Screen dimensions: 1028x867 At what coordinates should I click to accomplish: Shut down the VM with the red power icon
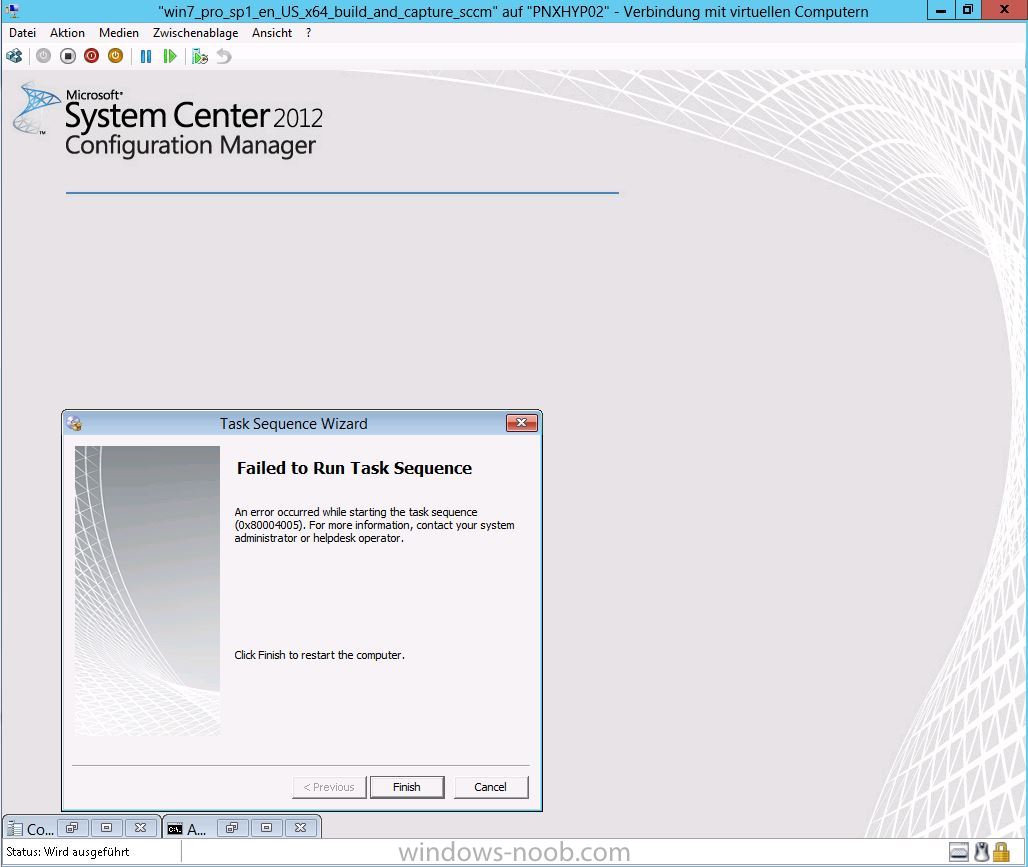click(92, 56)
